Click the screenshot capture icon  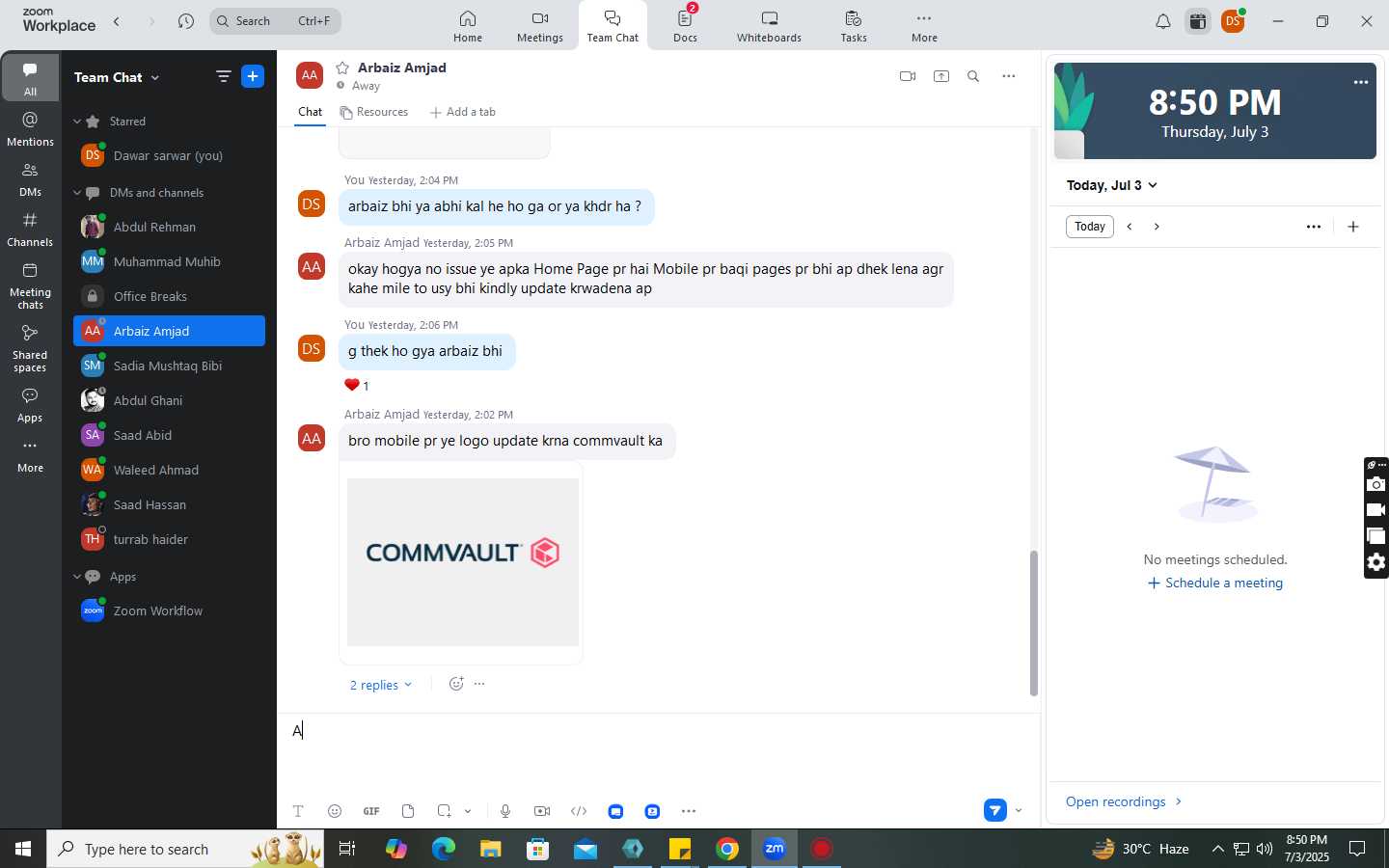point(444,811)
